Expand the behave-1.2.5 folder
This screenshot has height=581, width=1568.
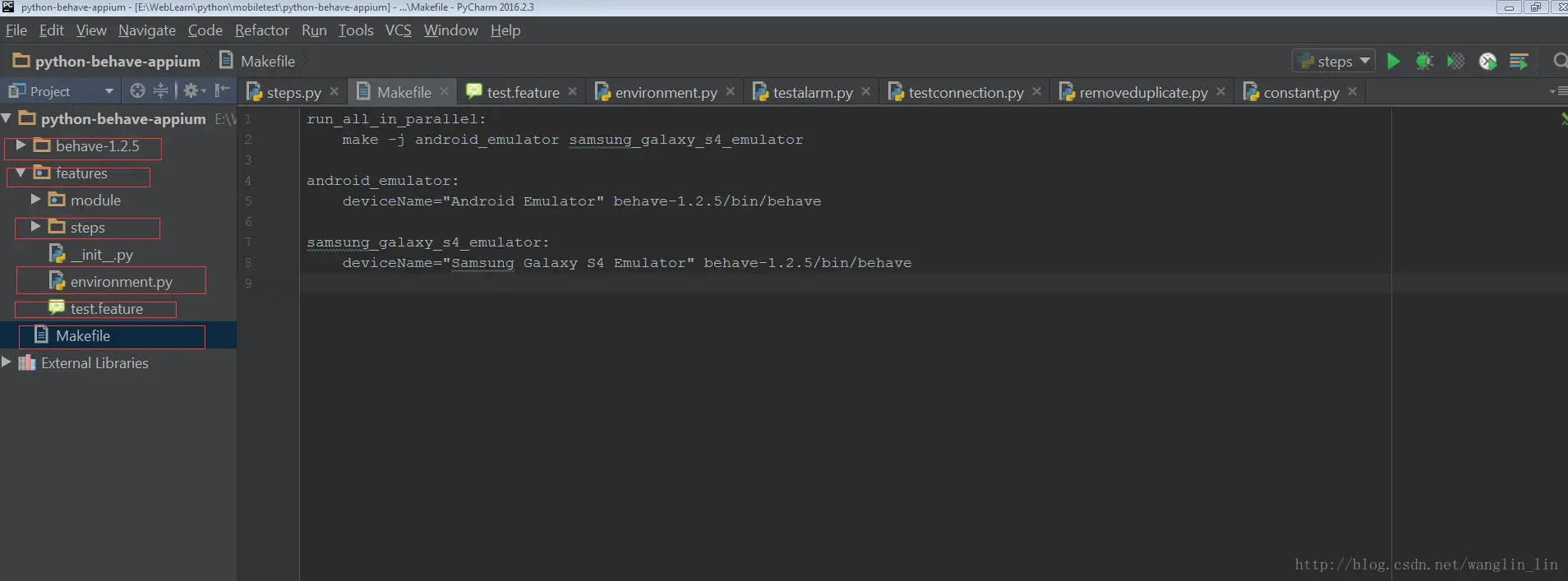21,145
